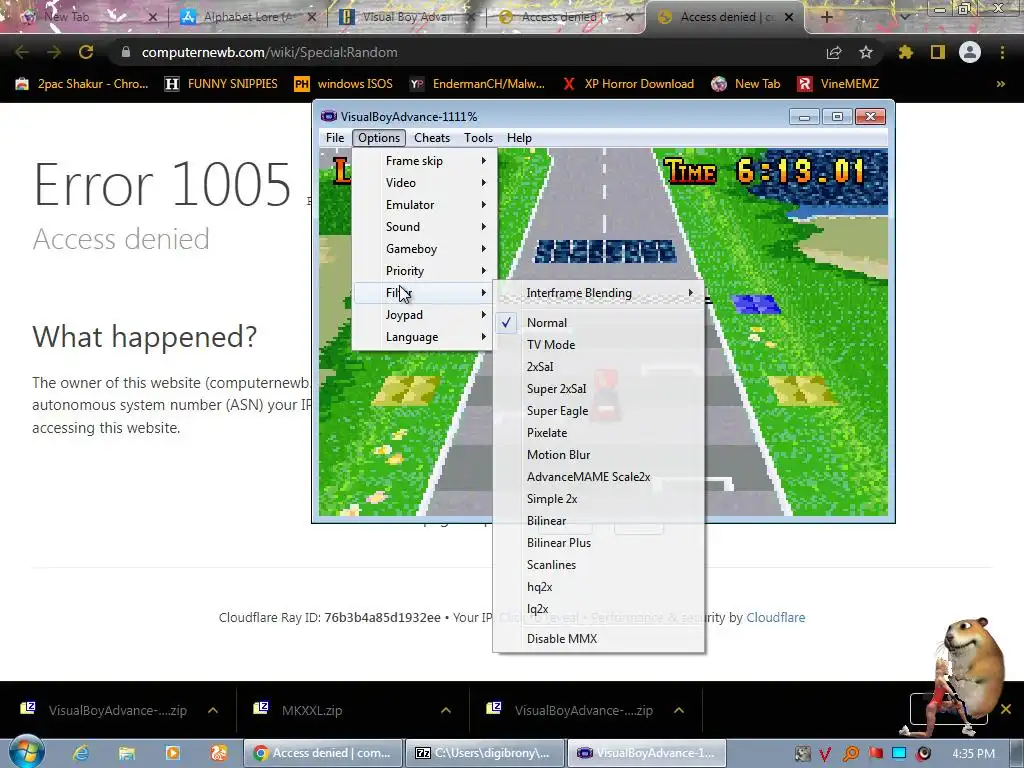
Task: Select the Bilinear filter
Action: 598,521
